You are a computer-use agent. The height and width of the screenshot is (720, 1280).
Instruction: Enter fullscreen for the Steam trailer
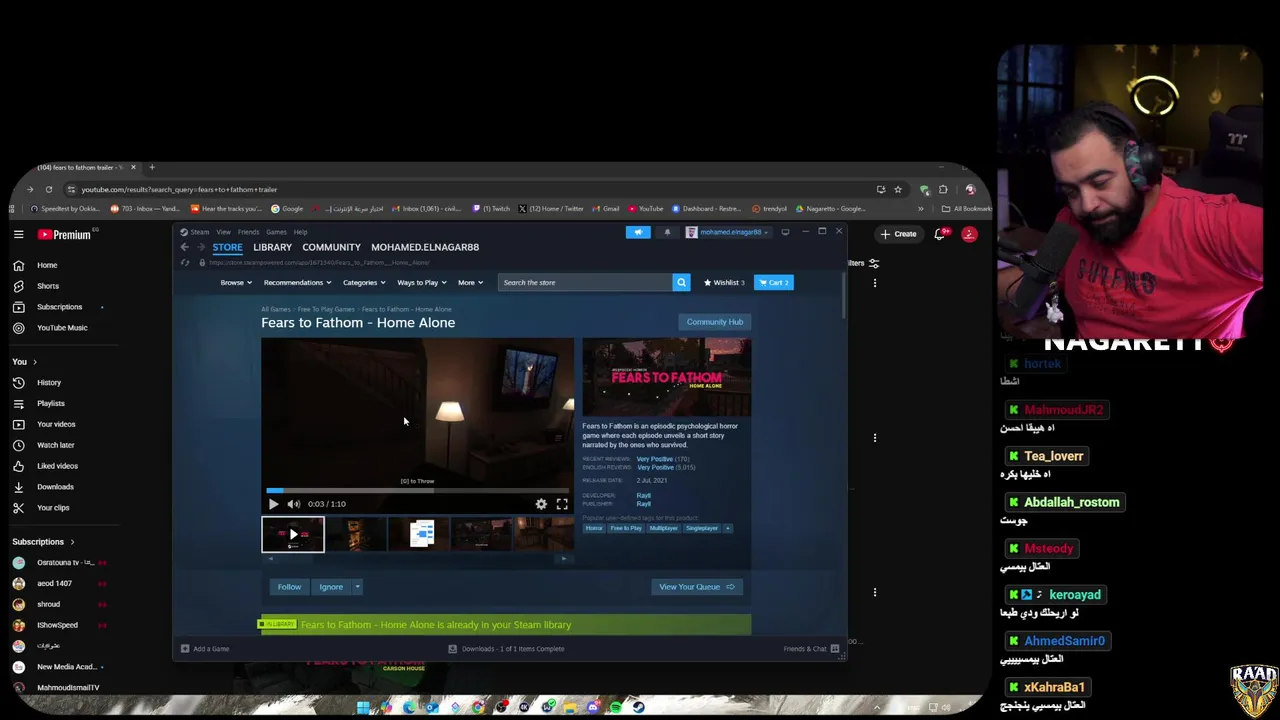point(562,504)
